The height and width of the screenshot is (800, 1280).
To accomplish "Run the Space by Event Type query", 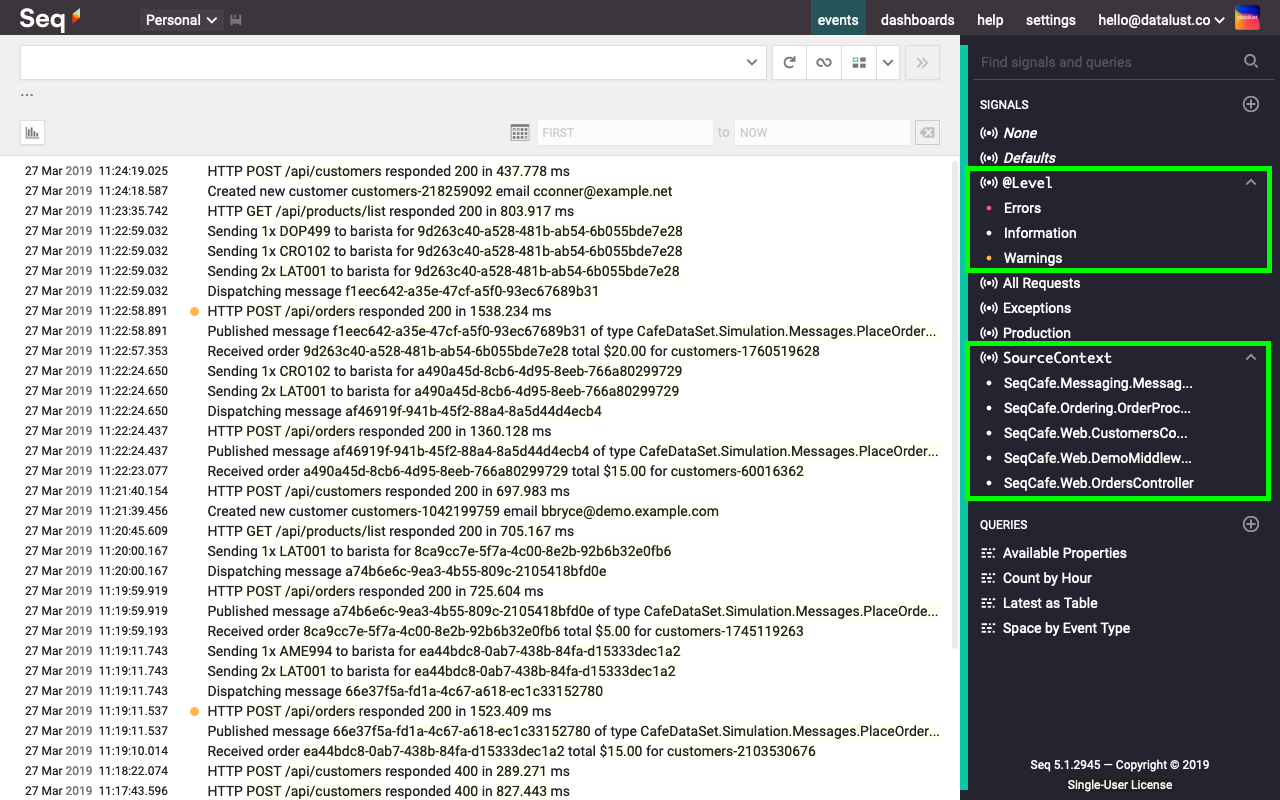I will 1066,628.
